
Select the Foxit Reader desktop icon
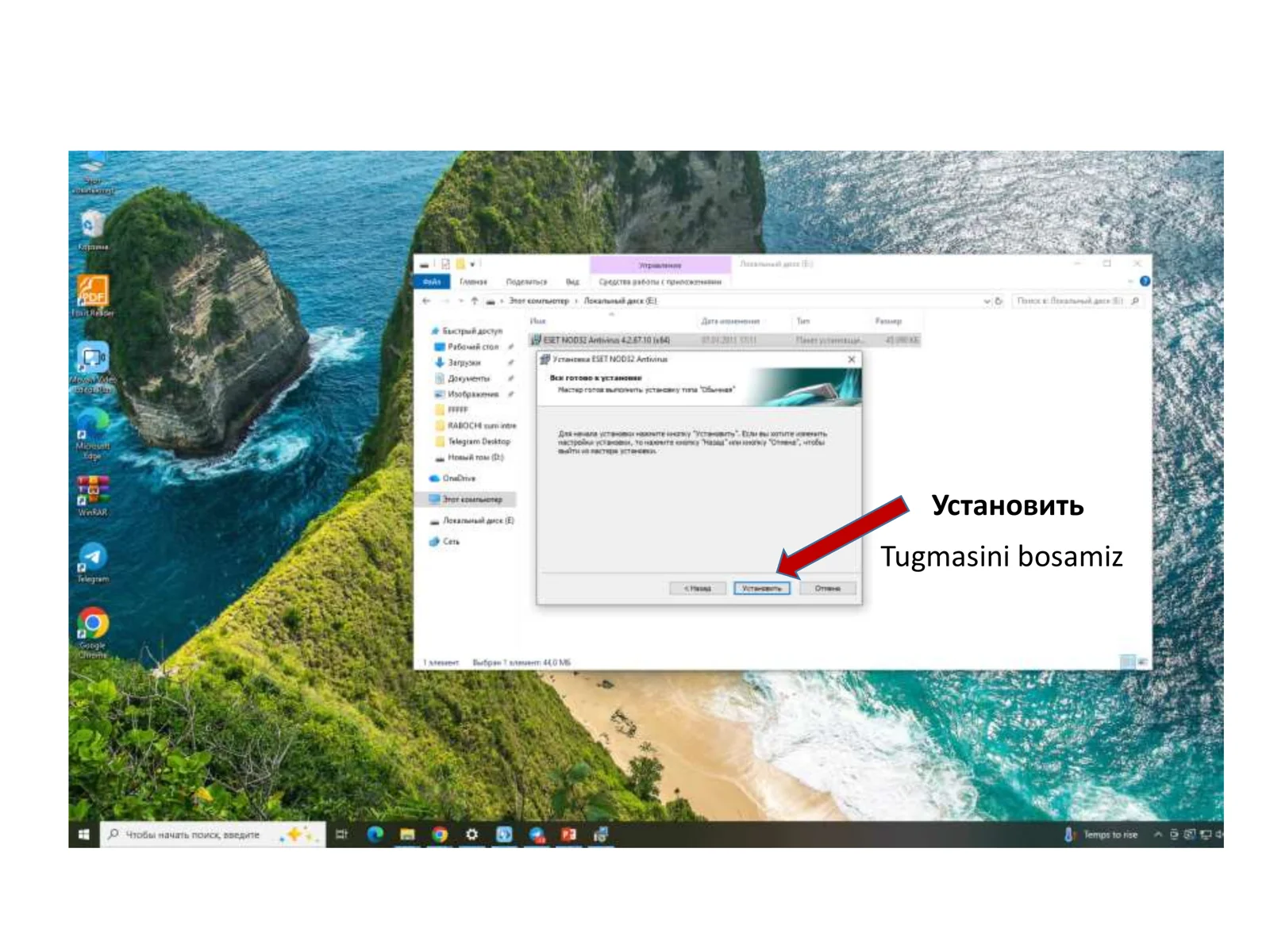(93, 296)
